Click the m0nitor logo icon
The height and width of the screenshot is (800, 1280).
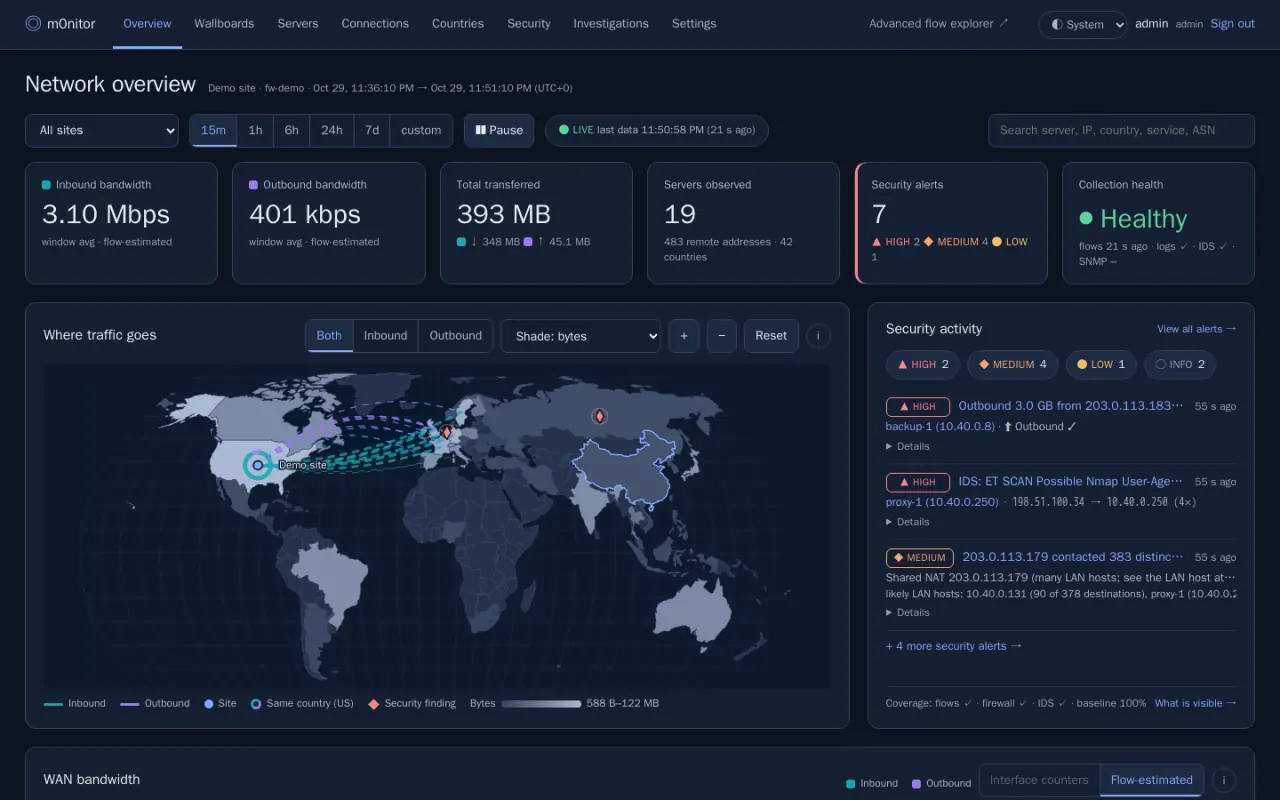coord(33,23)
